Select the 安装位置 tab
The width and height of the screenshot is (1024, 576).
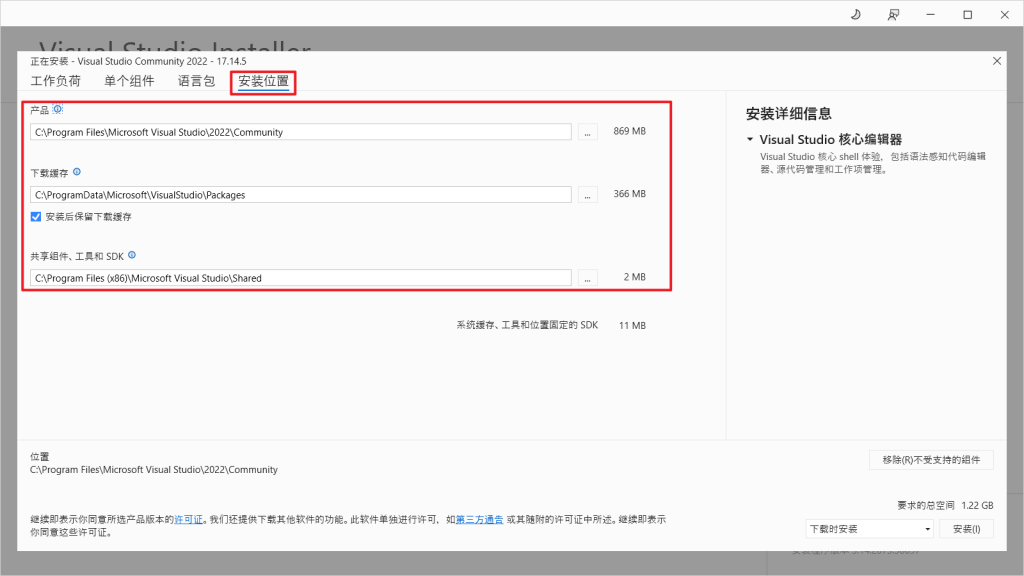click(263, 82)
